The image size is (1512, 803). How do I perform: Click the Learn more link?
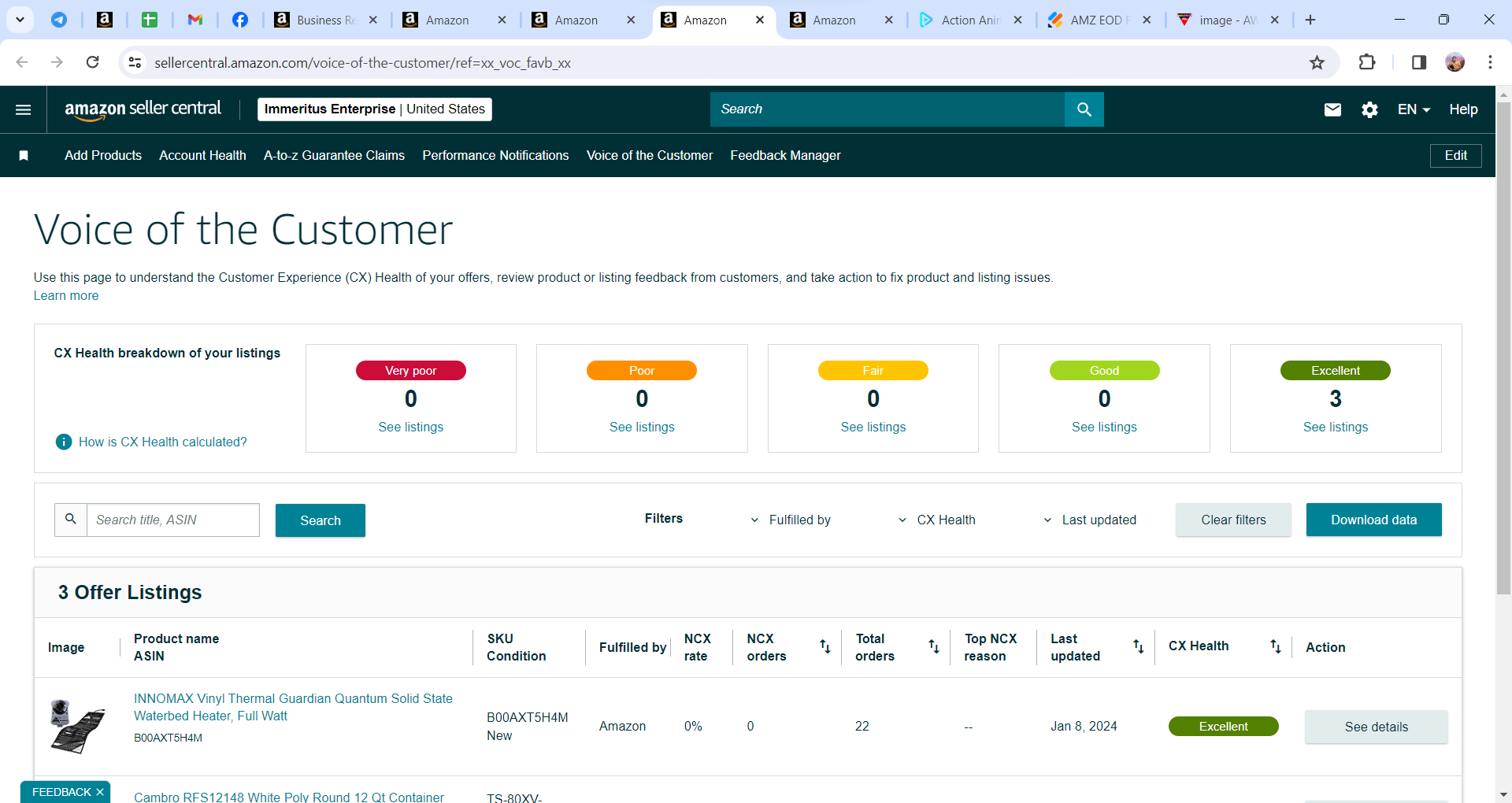(x=66, y=296)
